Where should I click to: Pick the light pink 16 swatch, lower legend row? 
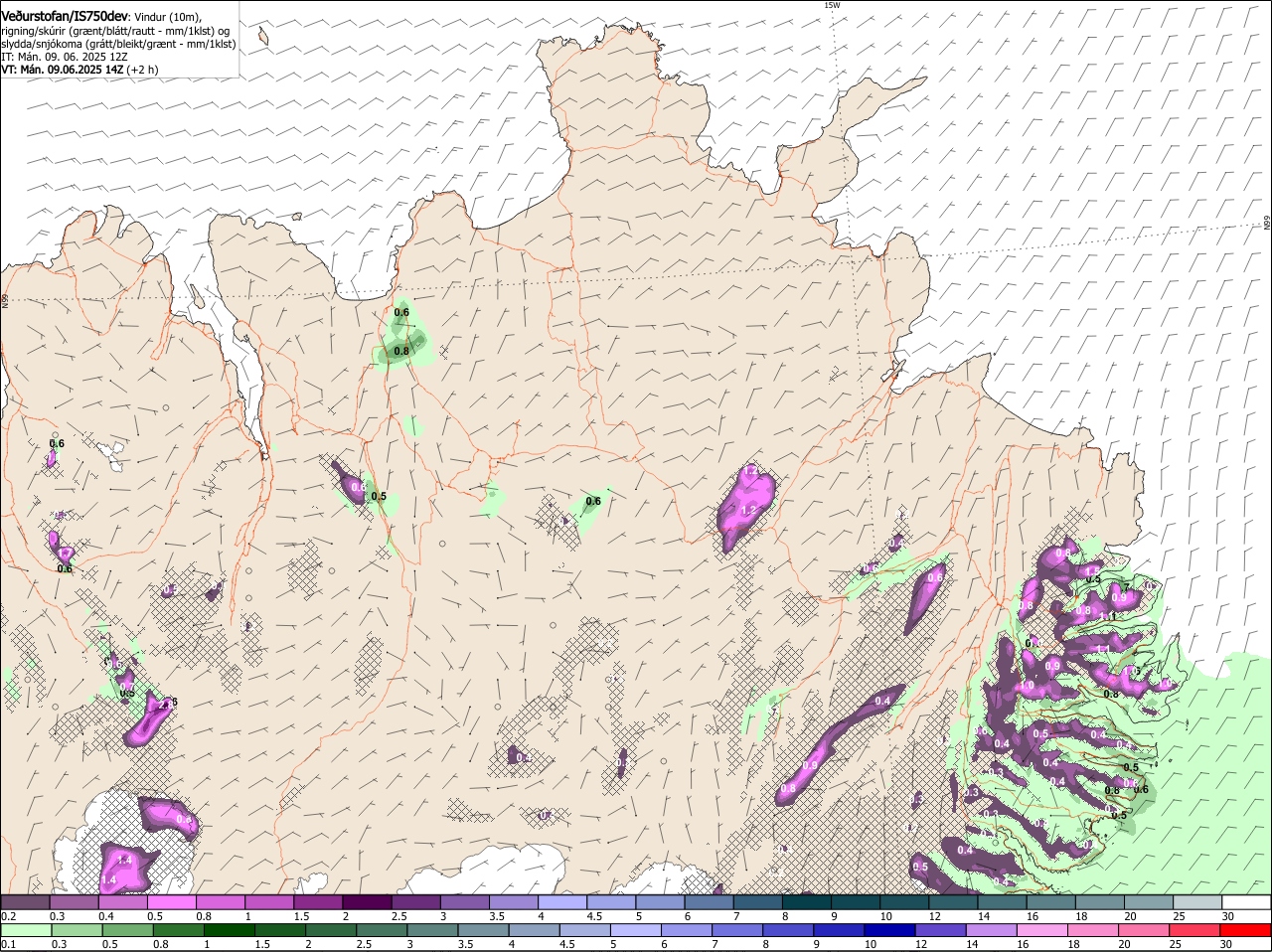coord(1042,931)
